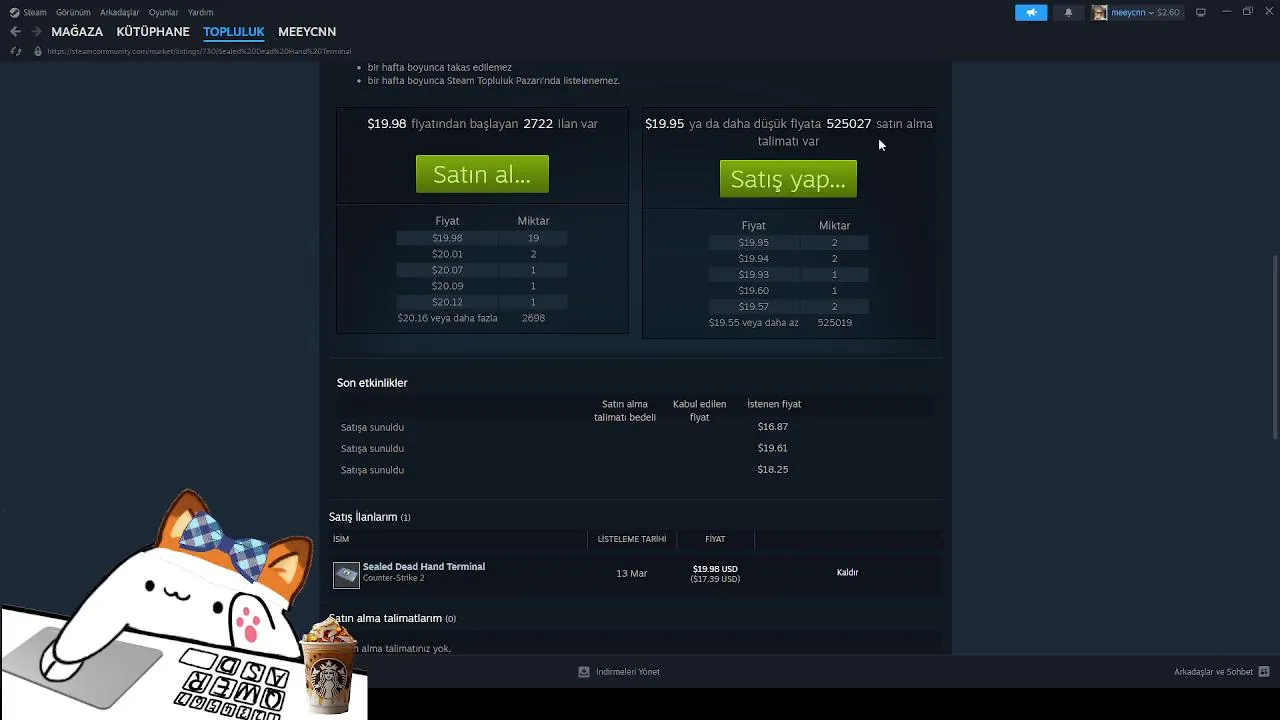Open the Görünüm menu
The height and width of the screenshot is (720, 1280).
(73, 12)
